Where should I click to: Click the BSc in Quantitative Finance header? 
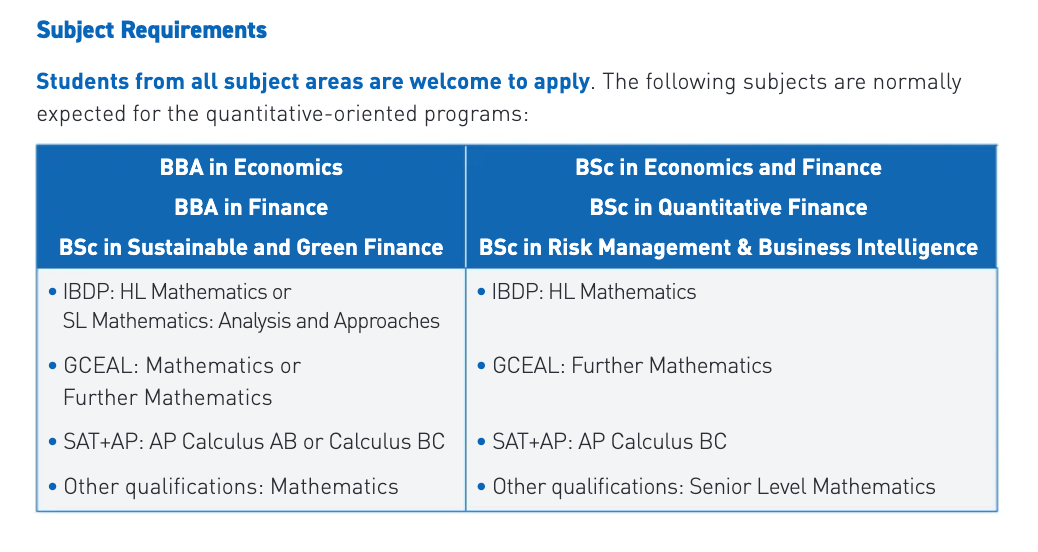pos(728,207)
